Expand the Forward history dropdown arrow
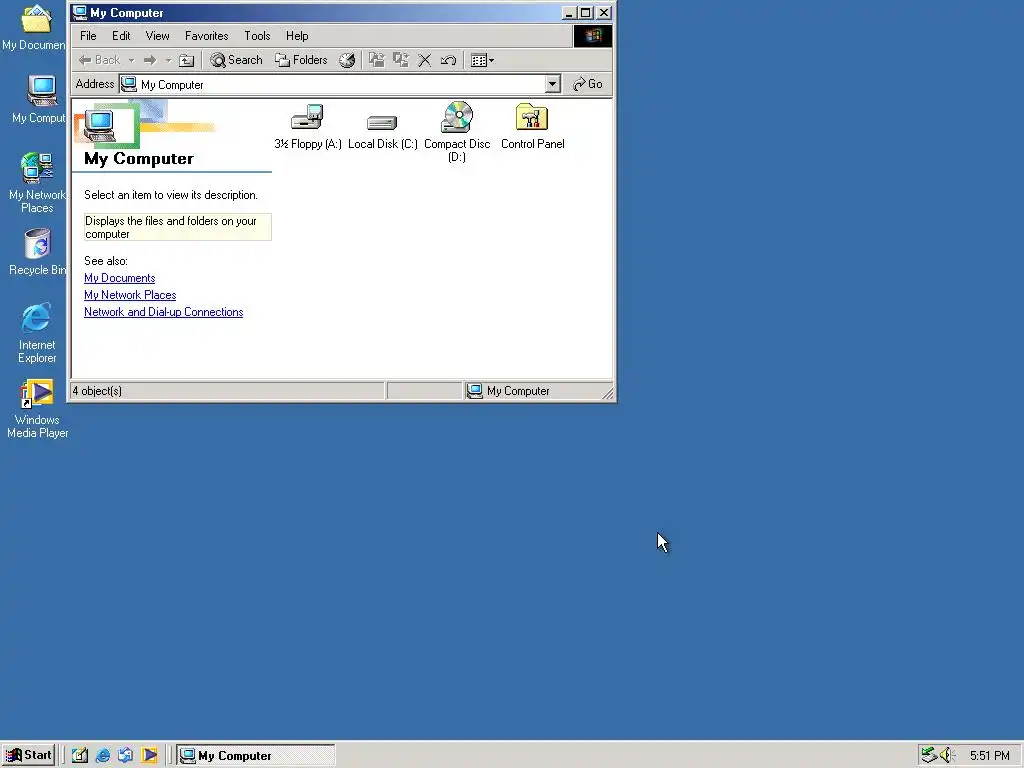The width and height of the screenshot is (1024, 768). [168, 60]
